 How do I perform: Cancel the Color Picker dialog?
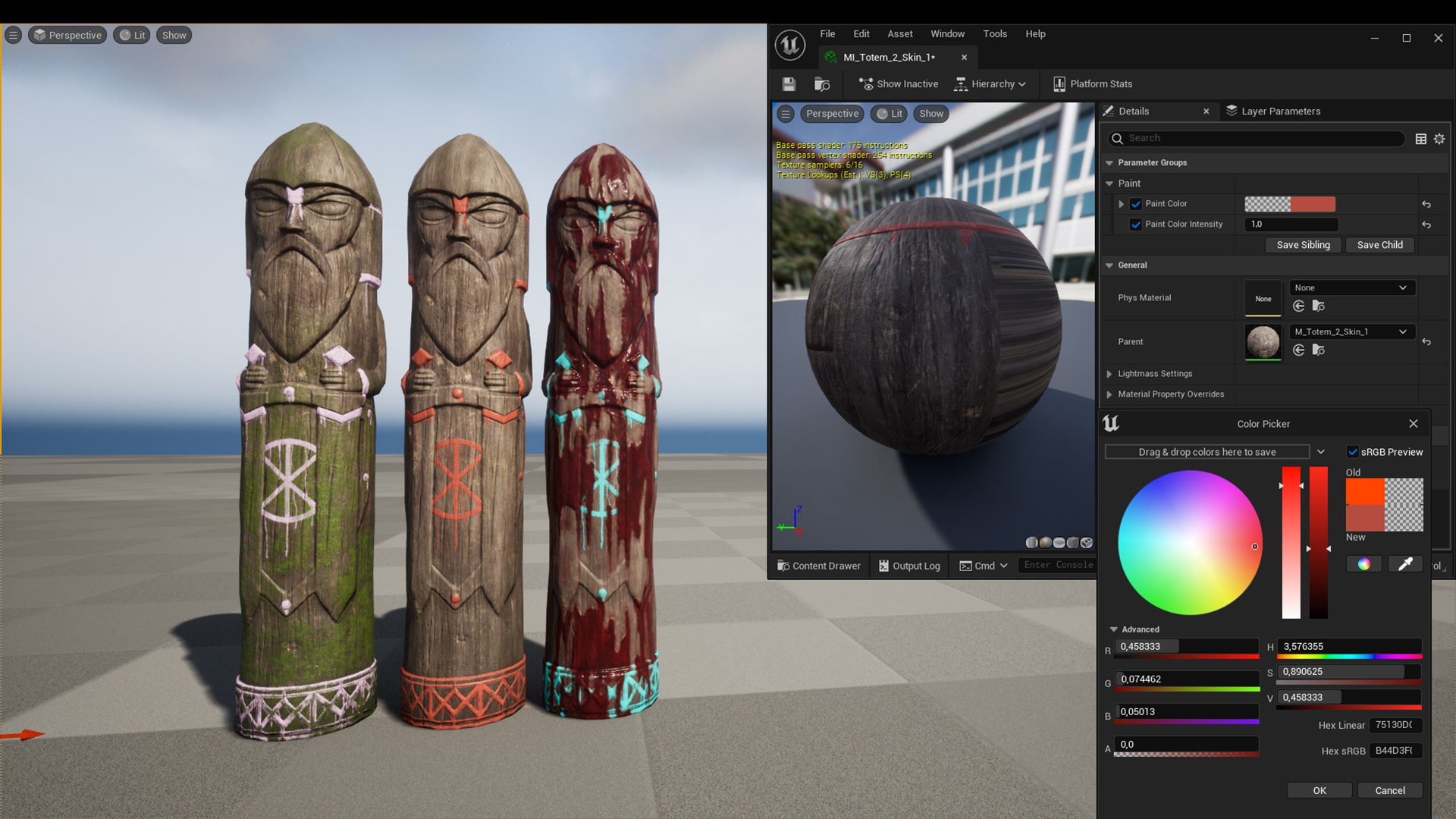click(x=1390, y=791)
